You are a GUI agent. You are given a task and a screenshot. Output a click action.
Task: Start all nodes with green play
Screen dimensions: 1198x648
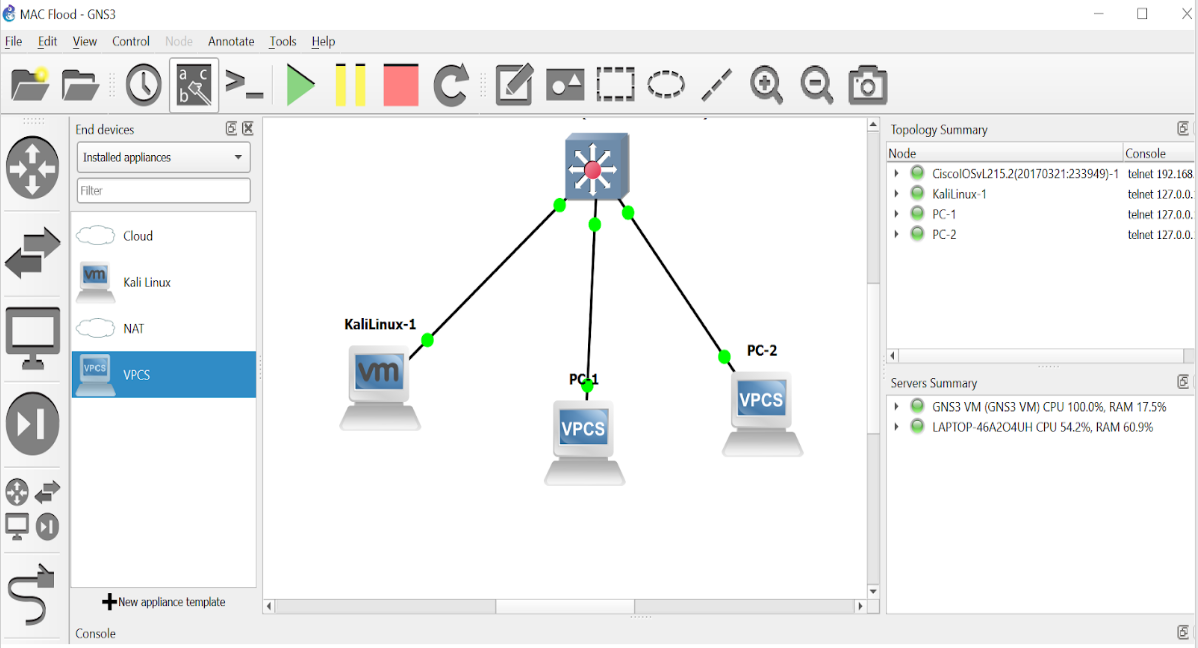pos(300,85)
